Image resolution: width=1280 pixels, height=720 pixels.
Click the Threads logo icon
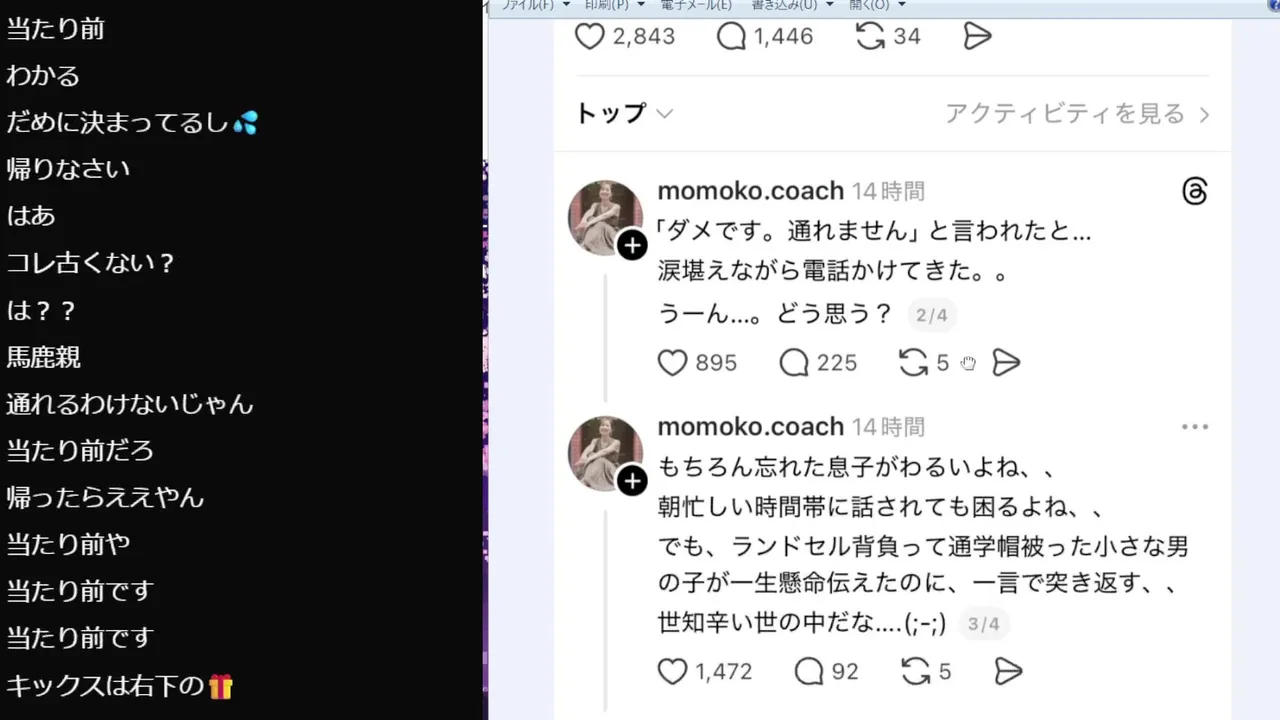[x=1195, y=191]
